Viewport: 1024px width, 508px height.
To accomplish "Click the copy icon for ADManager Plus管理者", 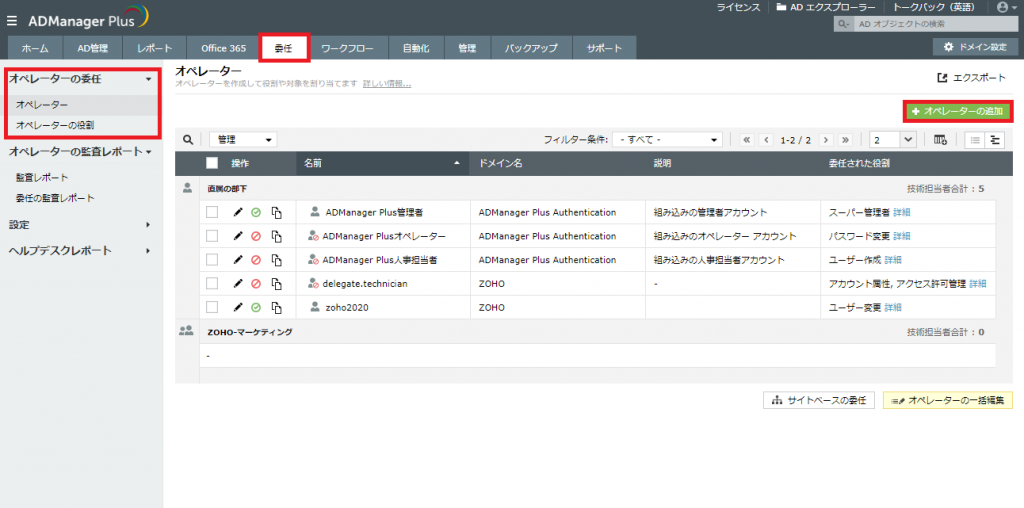I will click(276, 213).
